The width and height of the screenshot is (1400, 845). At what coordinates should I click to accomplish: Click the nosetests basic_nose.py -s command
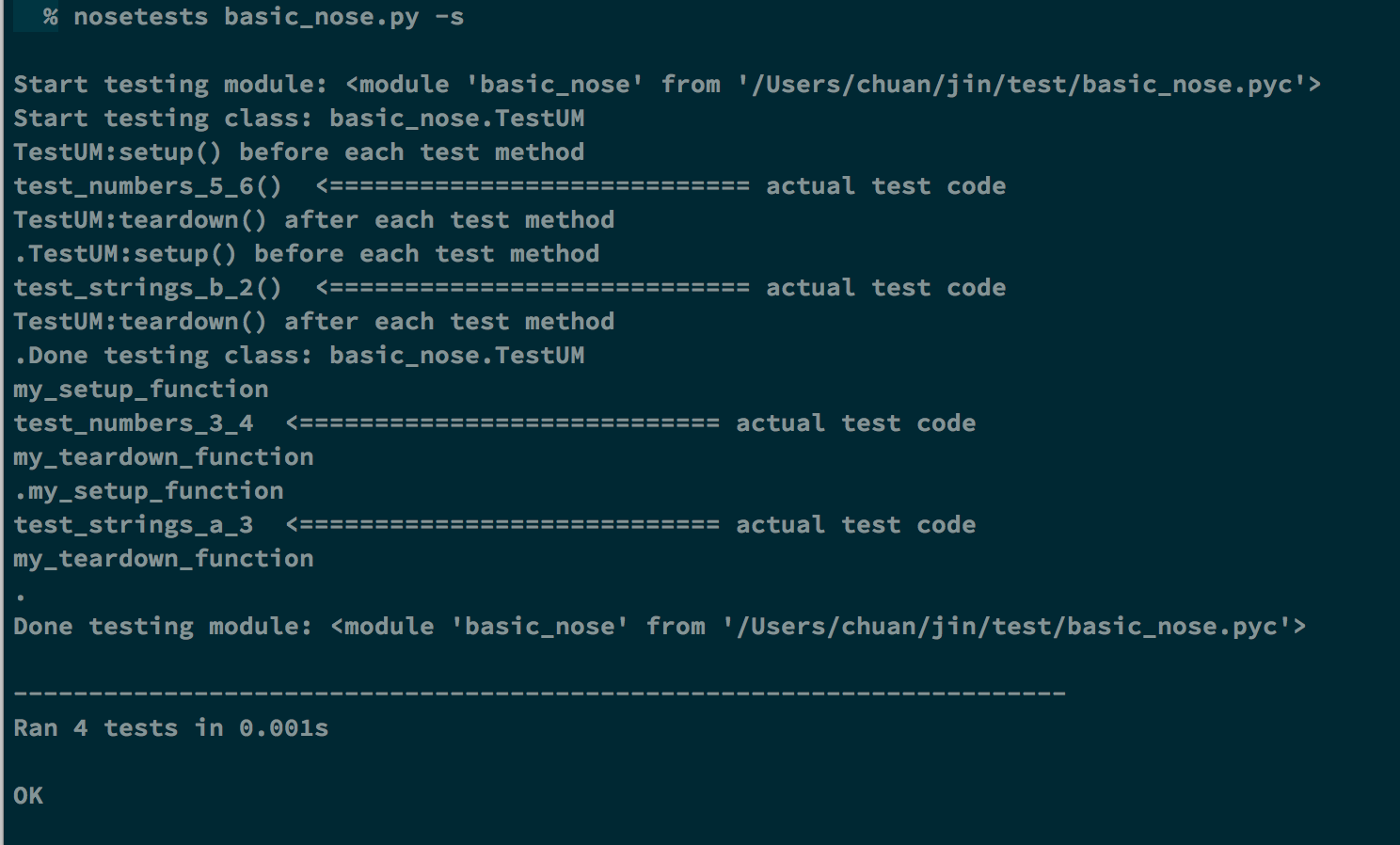[268, 17]
